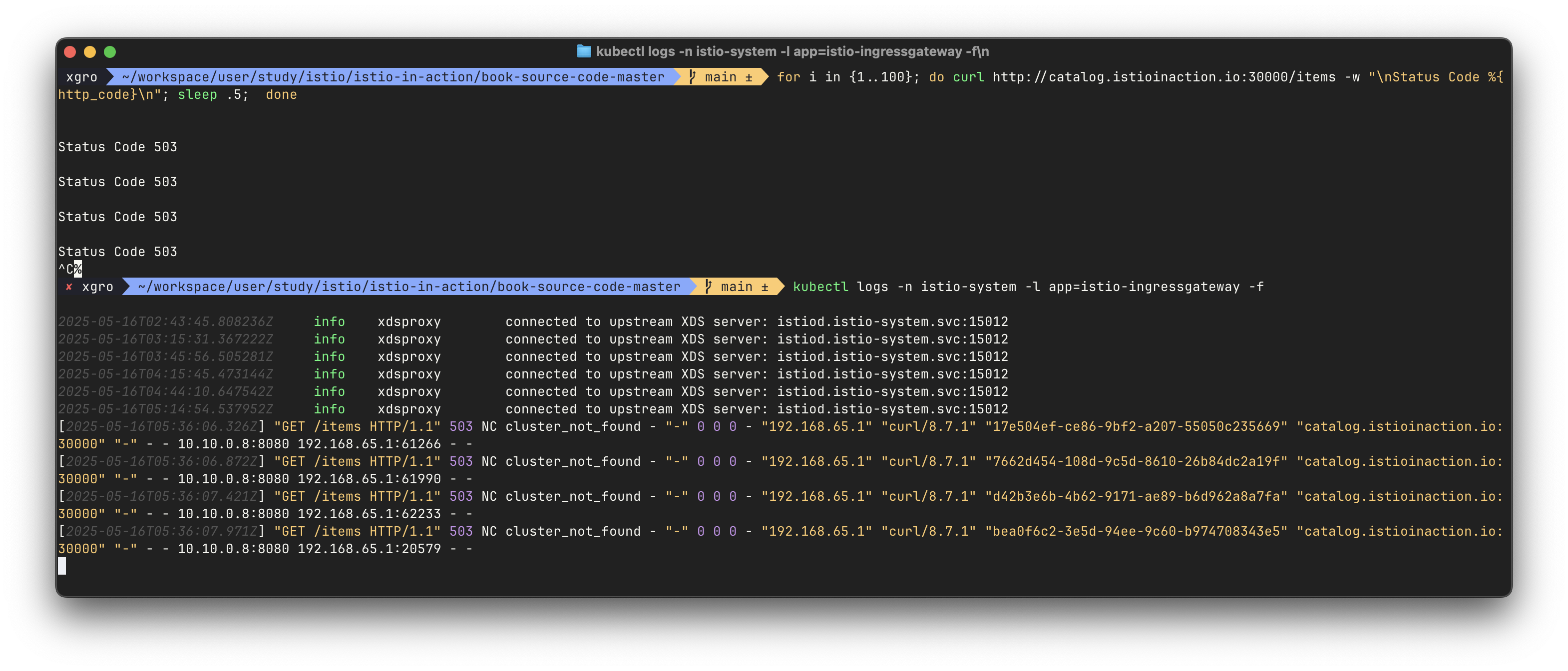Click the last 'Status Code 503' output line

click(117, 251)
